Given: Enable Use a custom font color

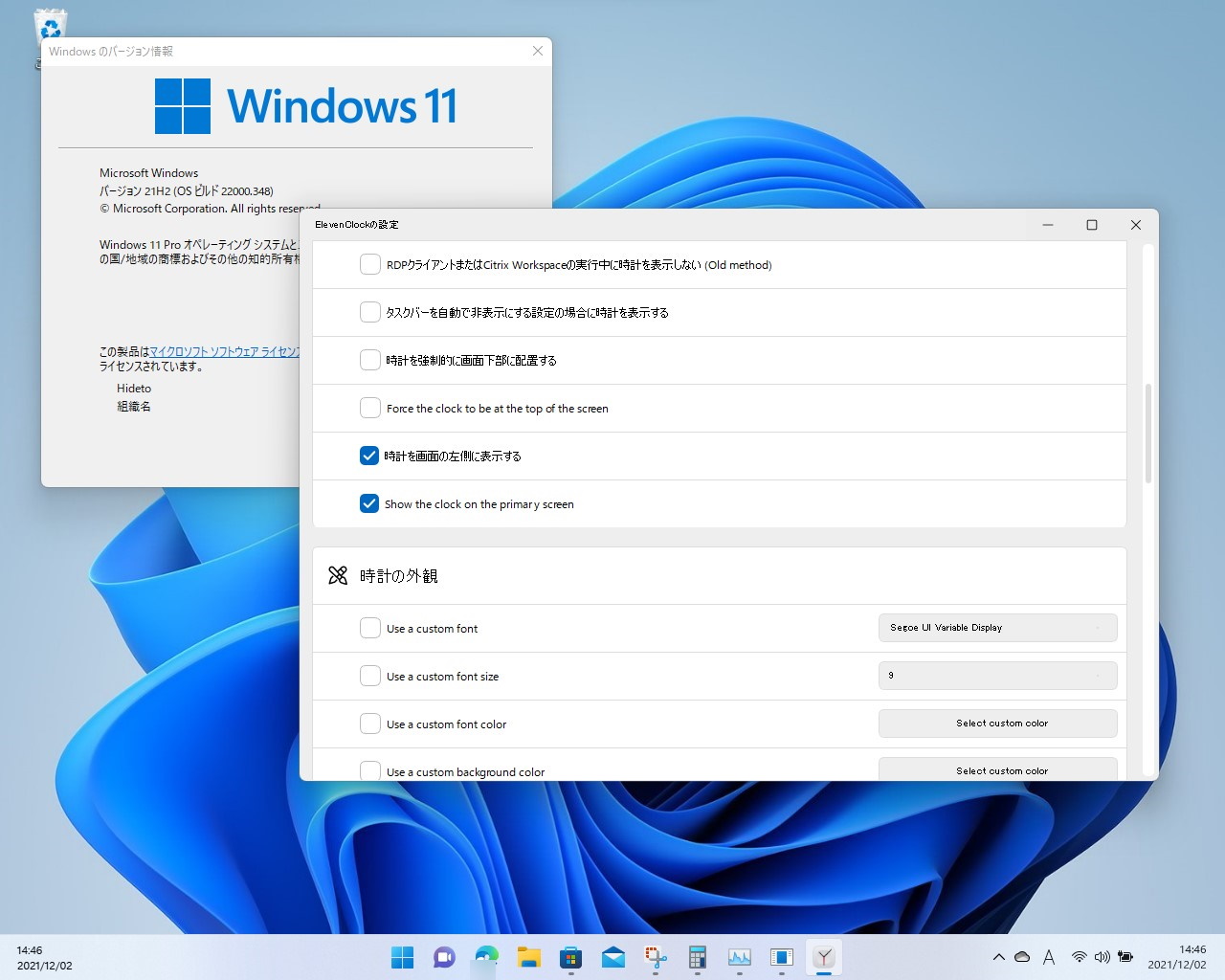Looking at the screenshot, I should 370,724.
